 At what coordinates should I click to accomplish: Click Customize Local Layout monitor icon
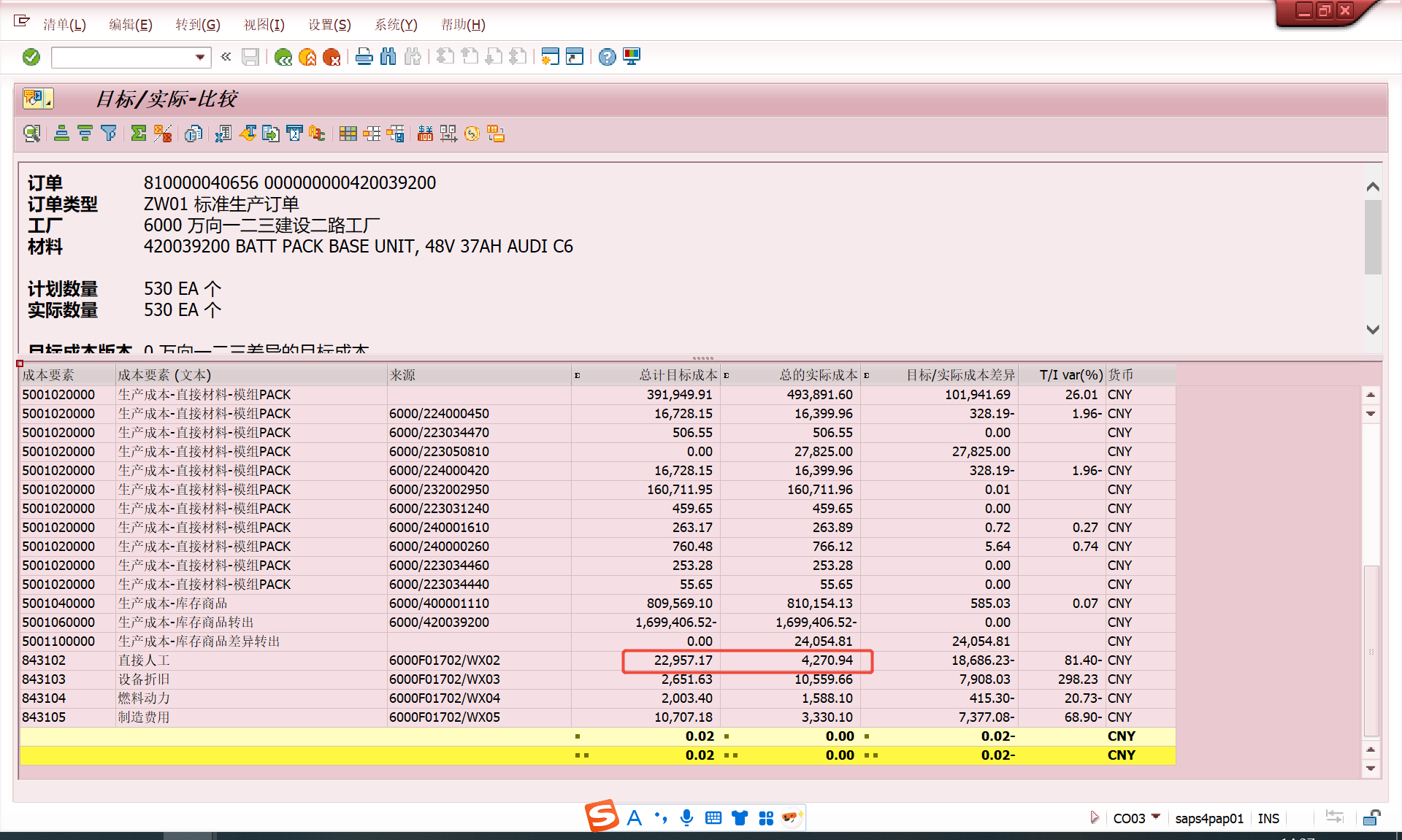point(632,57)
